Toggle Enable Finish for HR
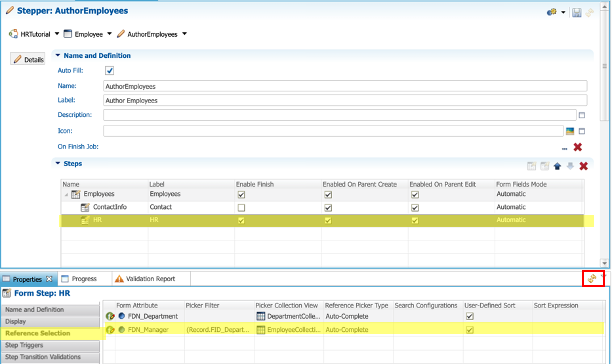Viewport: 612px width, 364px height. coord(241,220)
